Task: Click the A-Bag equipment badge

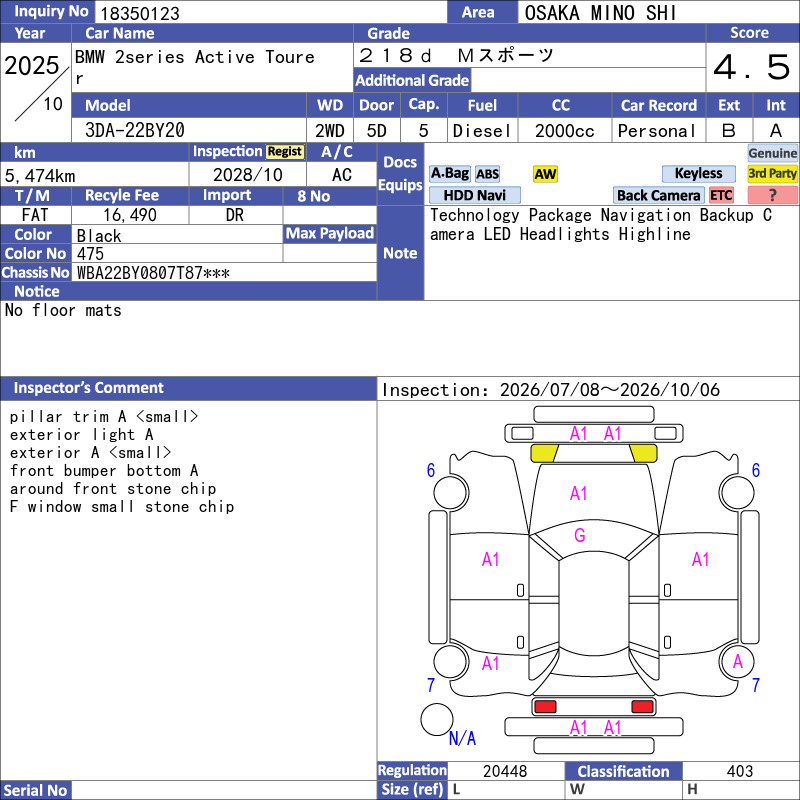Action: [x=449, y=173]
